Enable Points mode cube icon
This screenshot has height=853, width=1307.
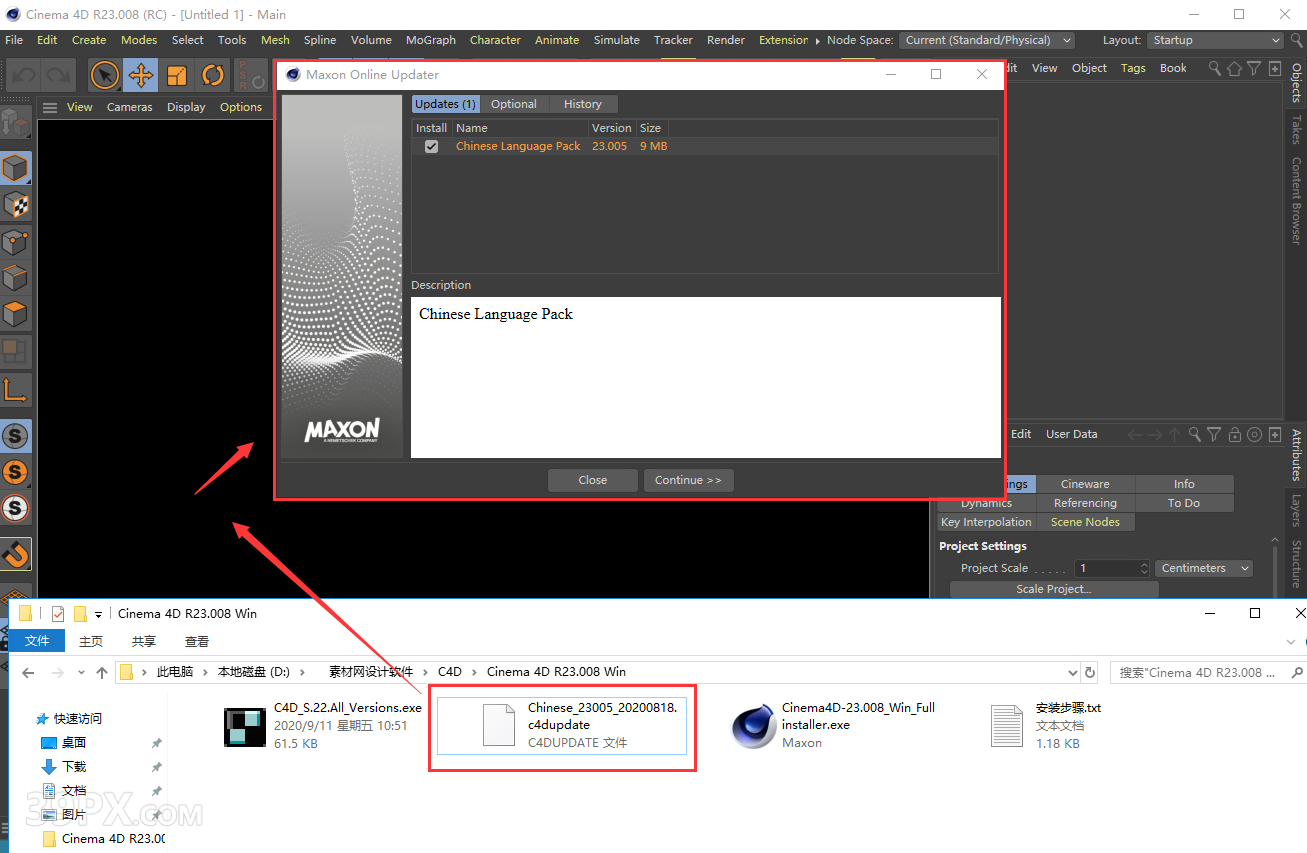(x=16, y=242)
